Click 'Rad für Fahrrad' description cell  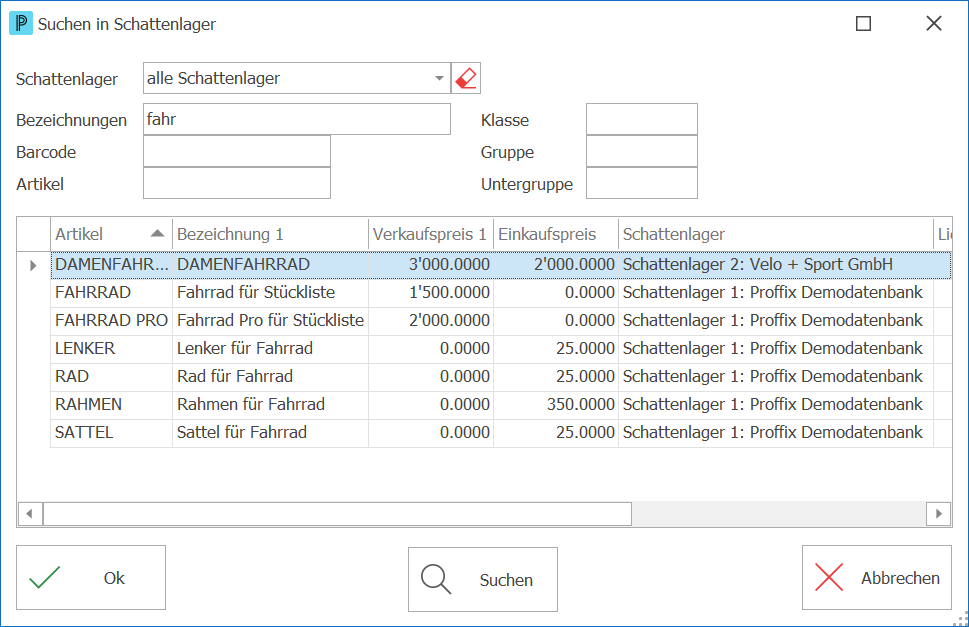[270, 377]
